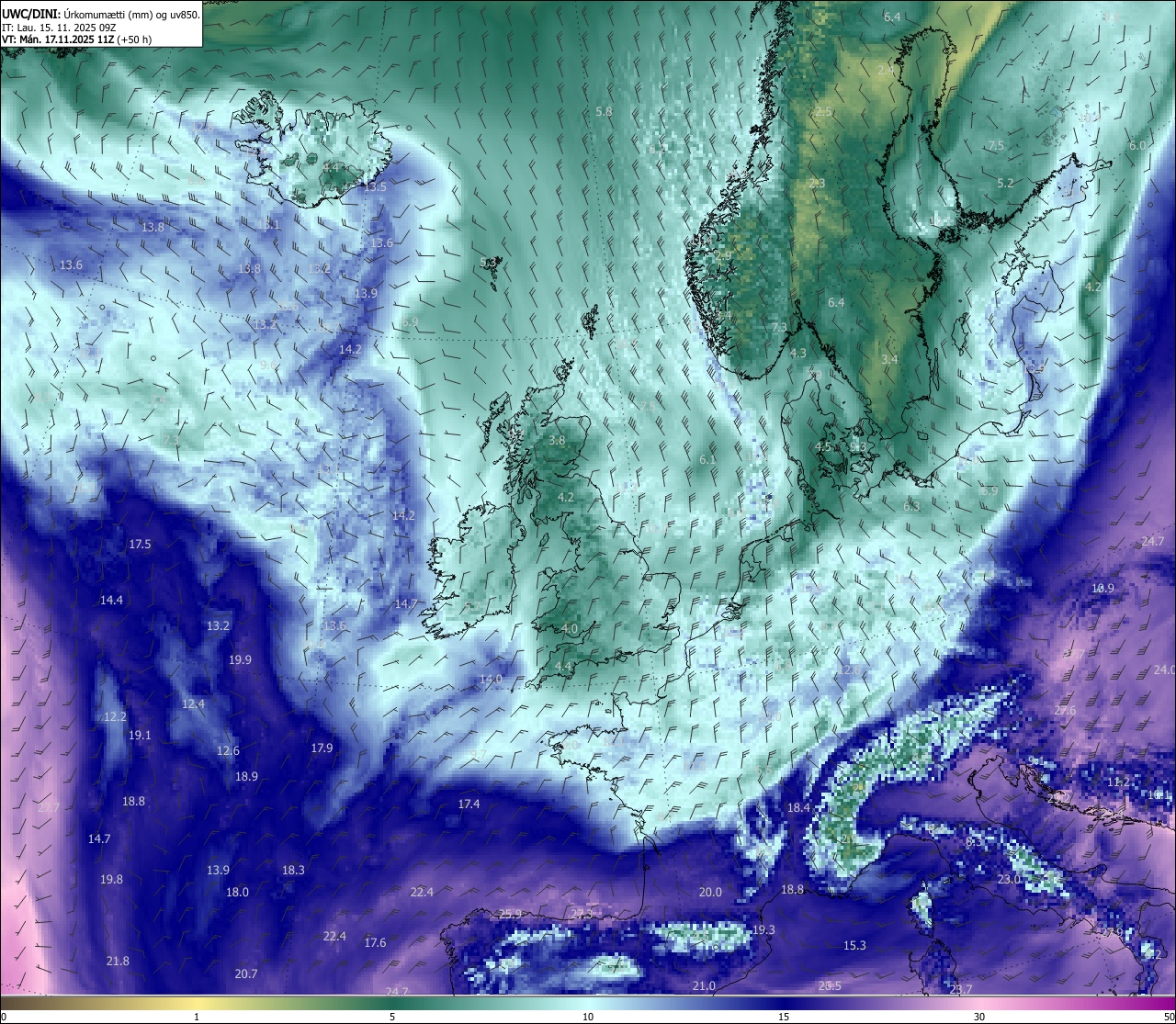Select the colorbar tick labeled 30

coord(979,1017)
